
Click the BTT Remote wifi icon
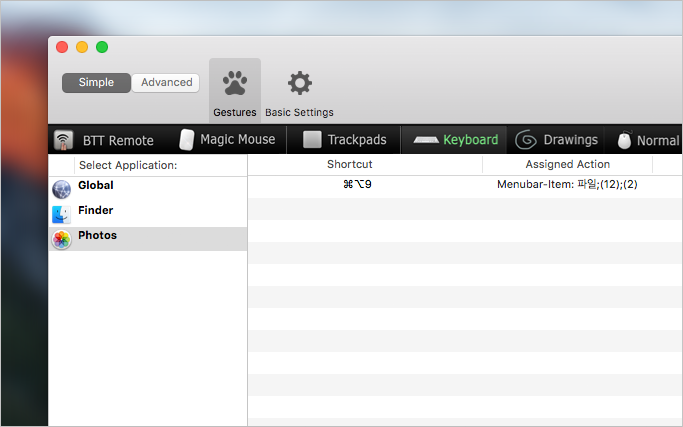click(63, 140)
